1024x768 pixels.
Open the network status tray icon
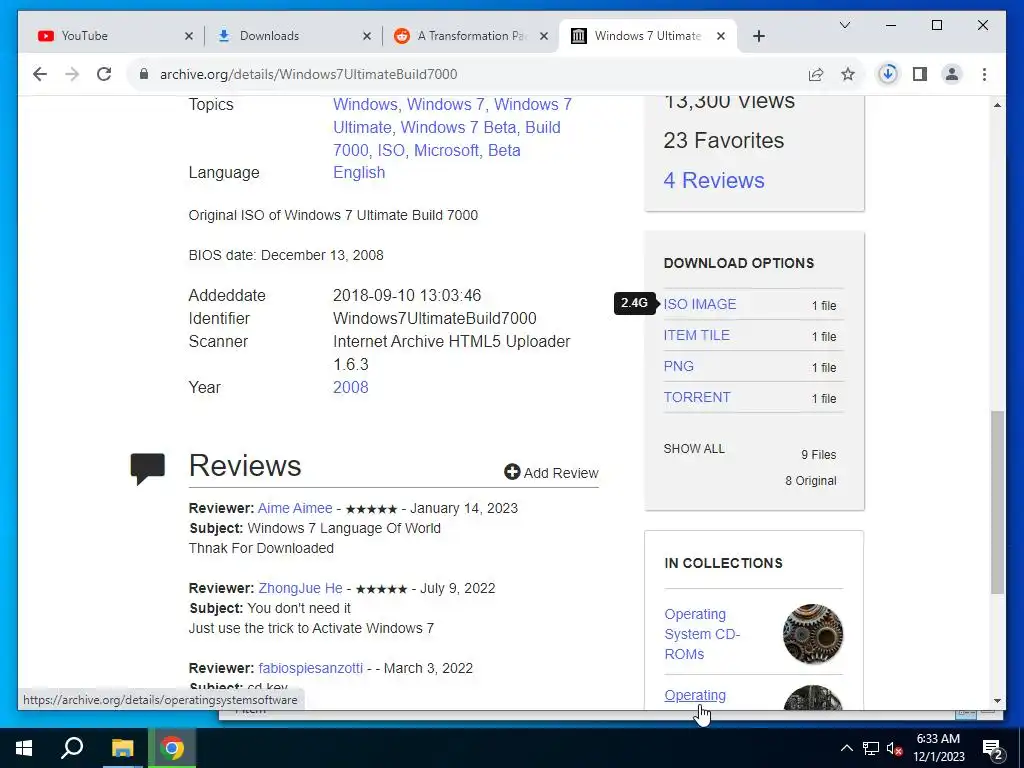pyautogui.click(x=871, y=748)
